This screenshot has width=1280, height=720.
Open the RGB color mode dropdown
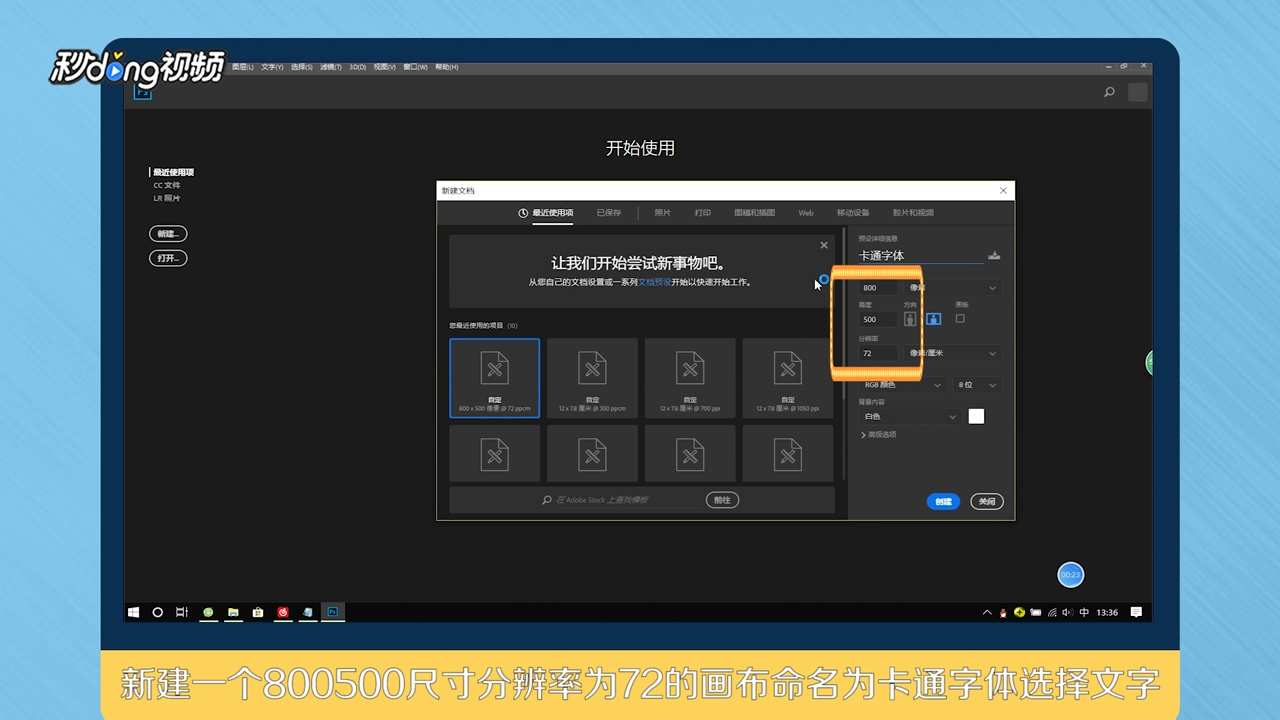click(901, 385)
